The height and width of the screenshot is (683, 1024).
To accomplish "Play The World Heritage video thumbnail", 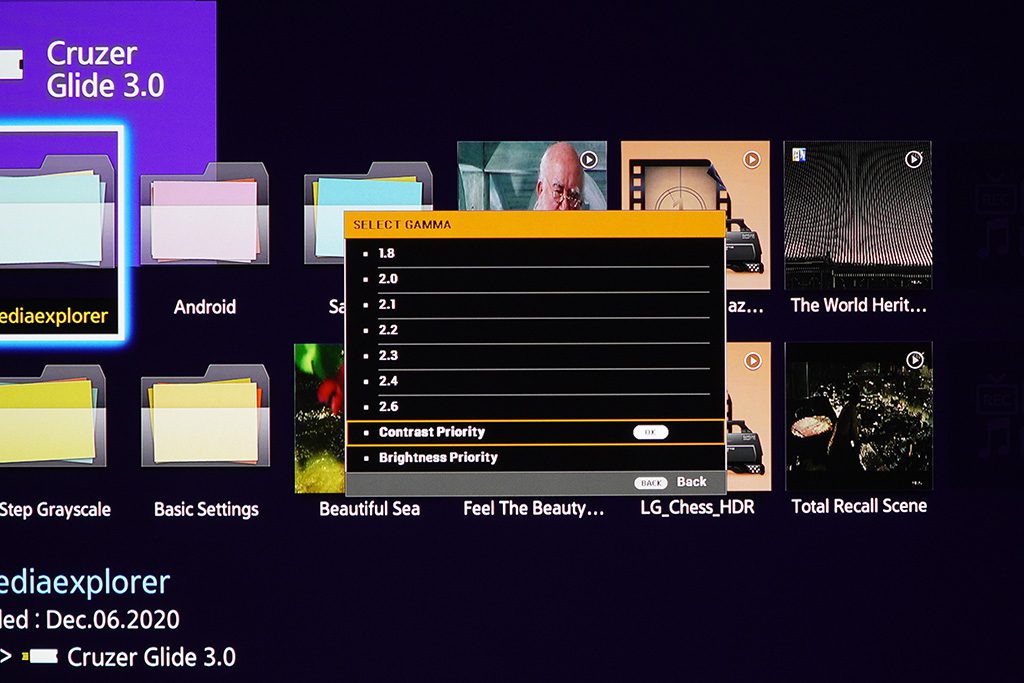I will click(x=857, y=215).
